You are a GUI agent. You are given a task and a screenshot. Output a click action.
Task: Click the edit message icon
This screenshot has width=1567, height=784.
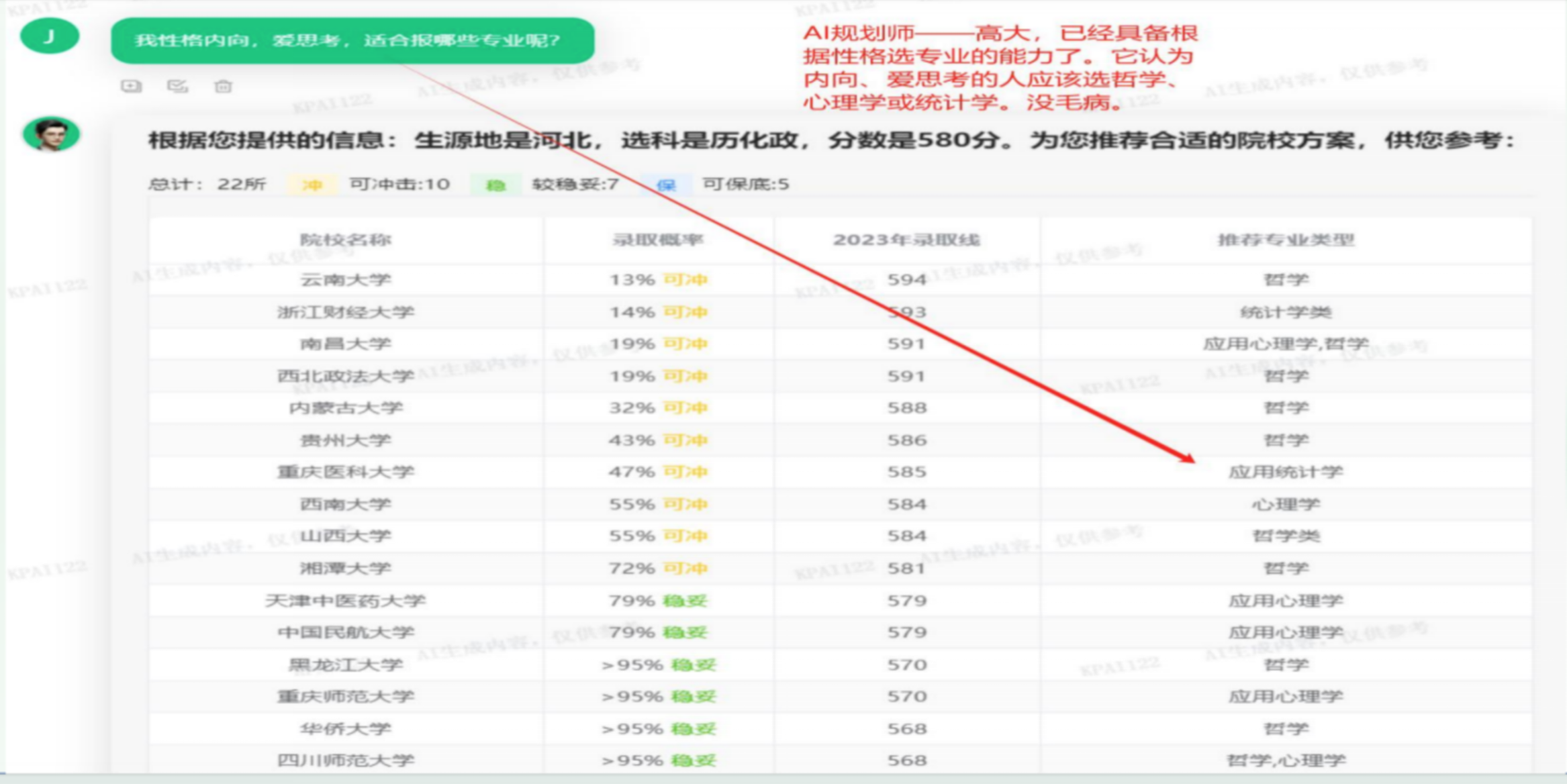177,86
